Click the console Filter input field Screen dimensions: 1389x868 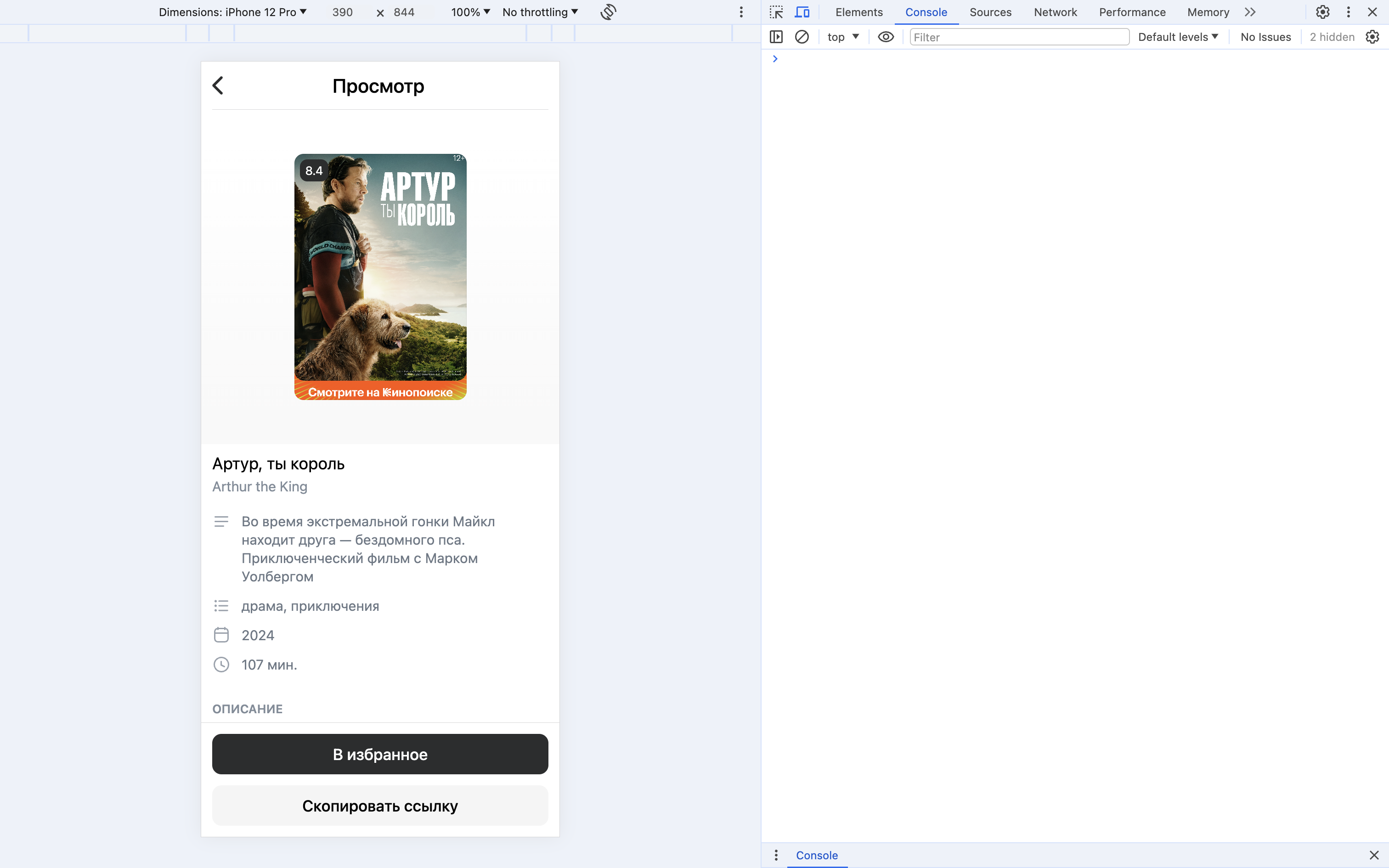(x=1019, y=37)
